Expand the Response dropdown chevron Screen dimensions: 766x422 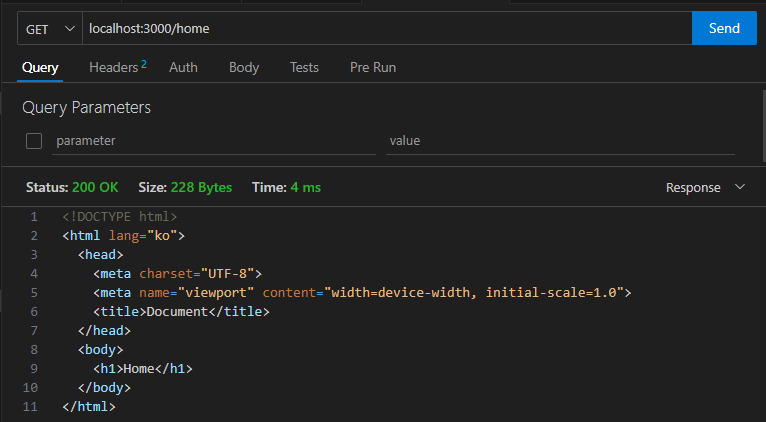coord(740,187)
